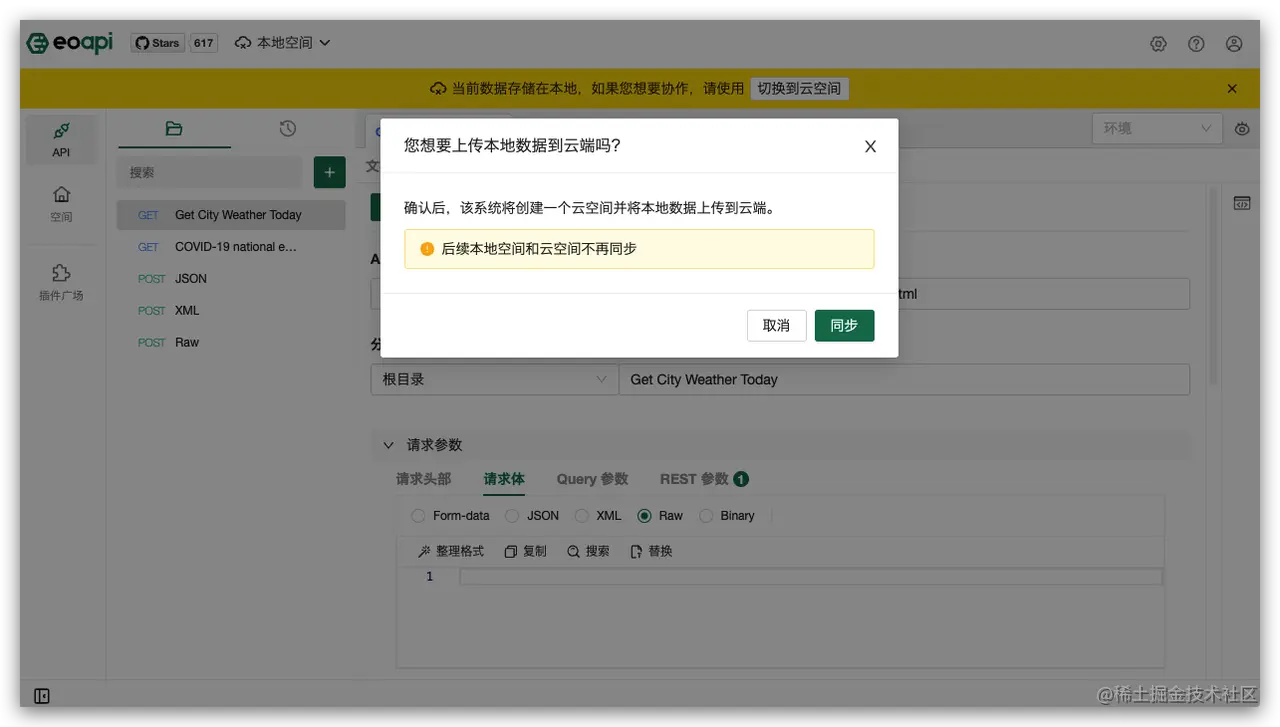Click 取消 to cancel the dialog
Screen dimensions: 1280x727
pos(777,326)
